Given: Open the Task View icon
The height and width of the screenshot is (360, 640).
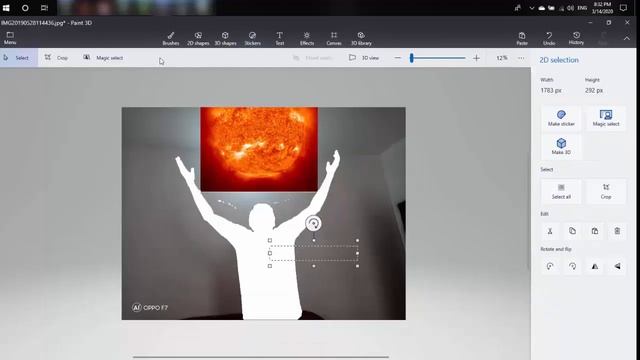Looking at the screenshot, I should point(44,8).
